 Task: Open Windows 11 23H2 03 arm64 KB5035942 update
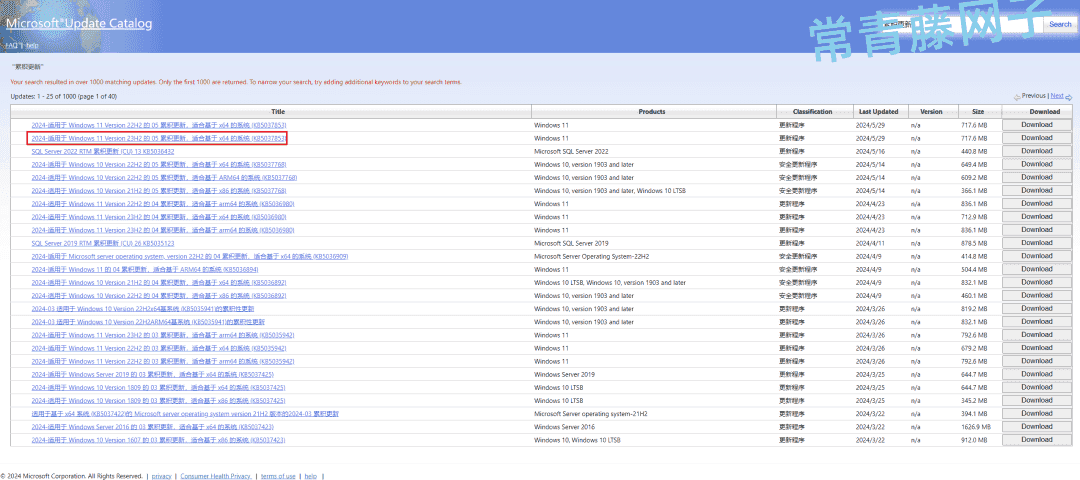(163, 335)
